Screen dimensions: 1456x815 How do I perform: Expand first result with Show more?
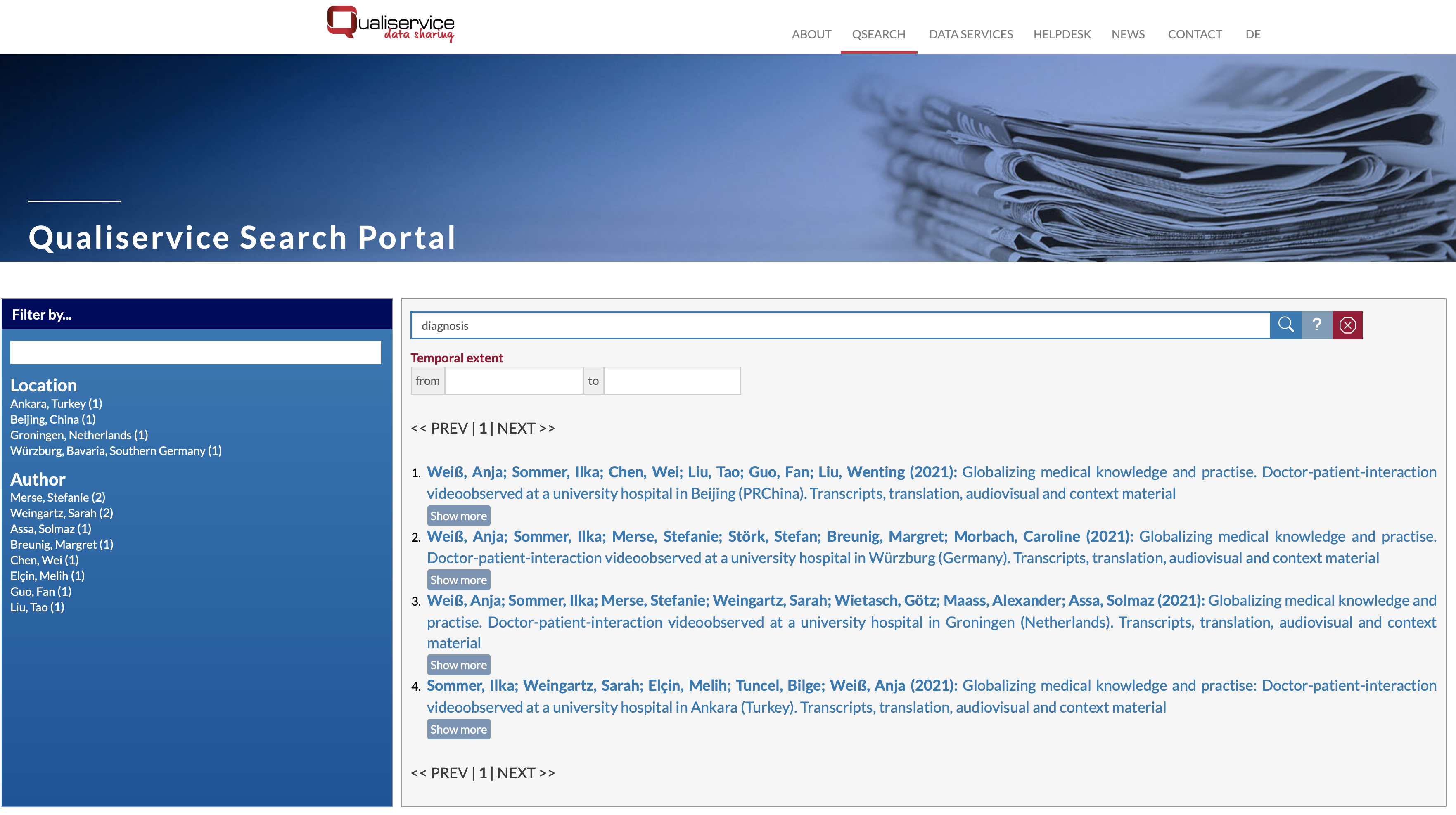[x=458, y=515]
